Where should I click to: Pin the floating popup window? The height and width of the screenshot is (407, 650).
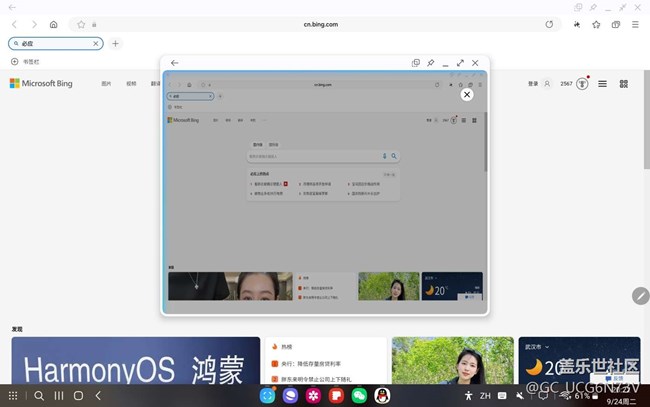pyautogui.click(x=431, y=63)
